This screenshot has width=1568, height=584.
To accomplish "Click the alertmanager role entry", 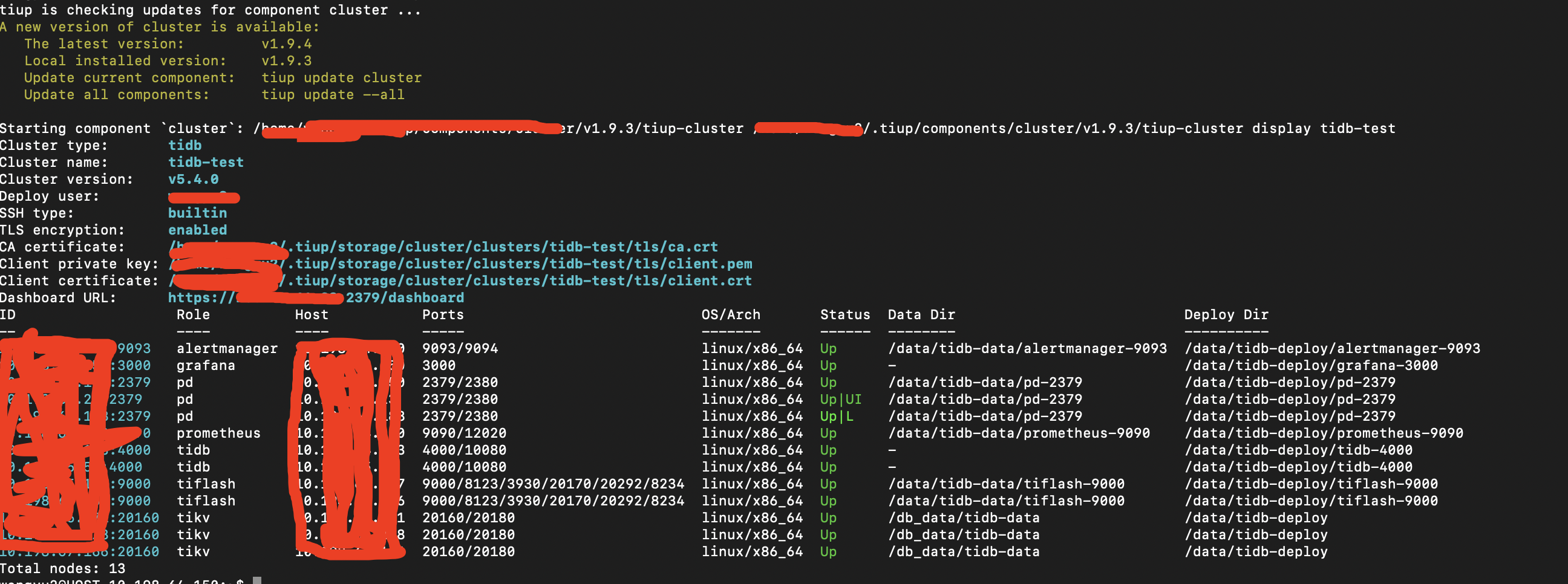I will [x=226, y=349].
